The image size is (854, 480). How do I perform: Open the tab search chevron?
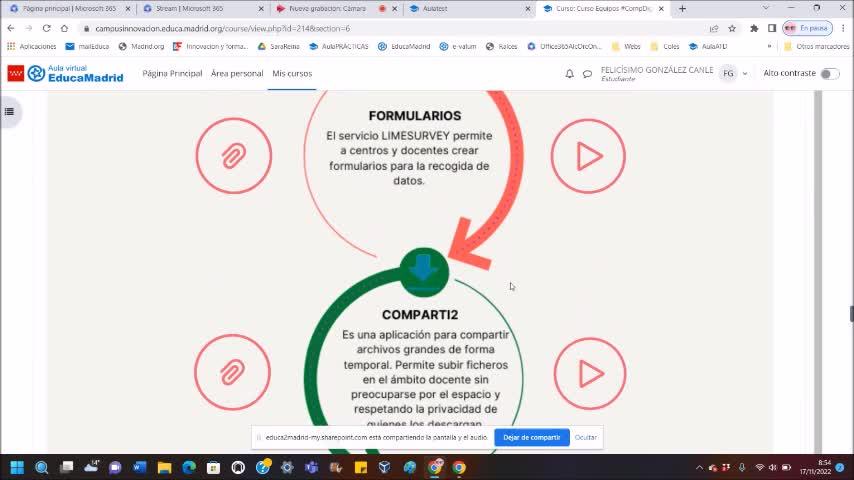click(766, 8)
